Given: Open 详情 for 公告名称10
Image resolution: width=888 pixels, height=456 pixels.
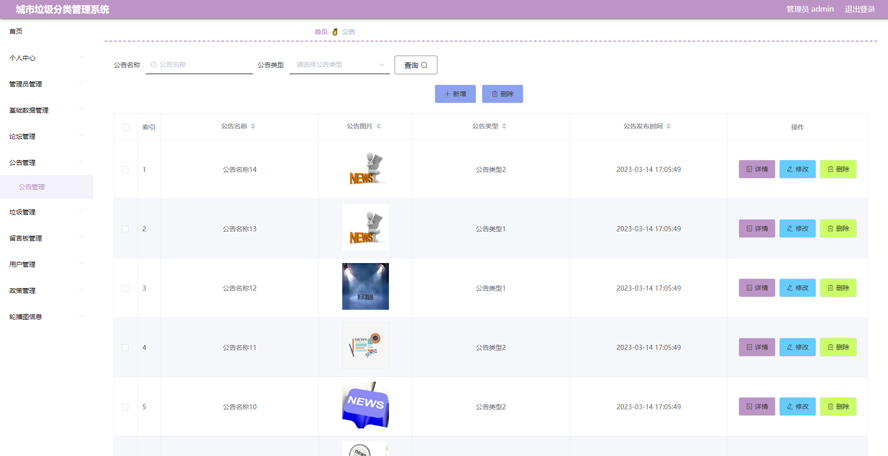Looking at the screenshot, I should [757, 407].
